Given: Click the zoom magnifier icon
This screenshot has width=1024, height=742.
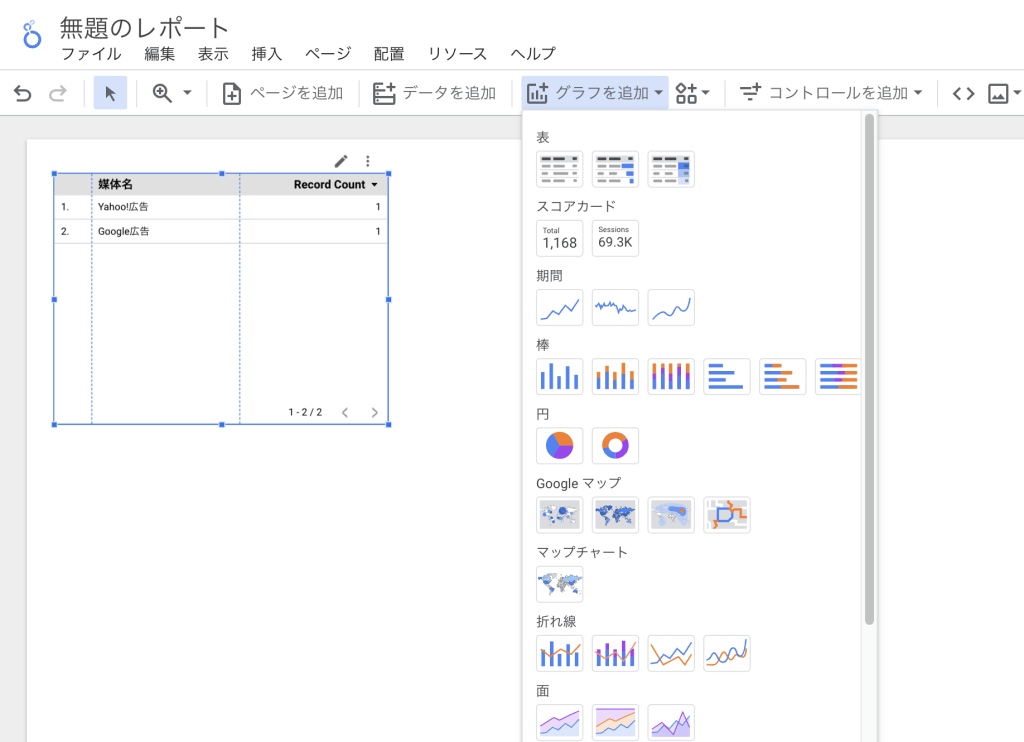Looking at the screenshot, I should [x=162, y=93].
